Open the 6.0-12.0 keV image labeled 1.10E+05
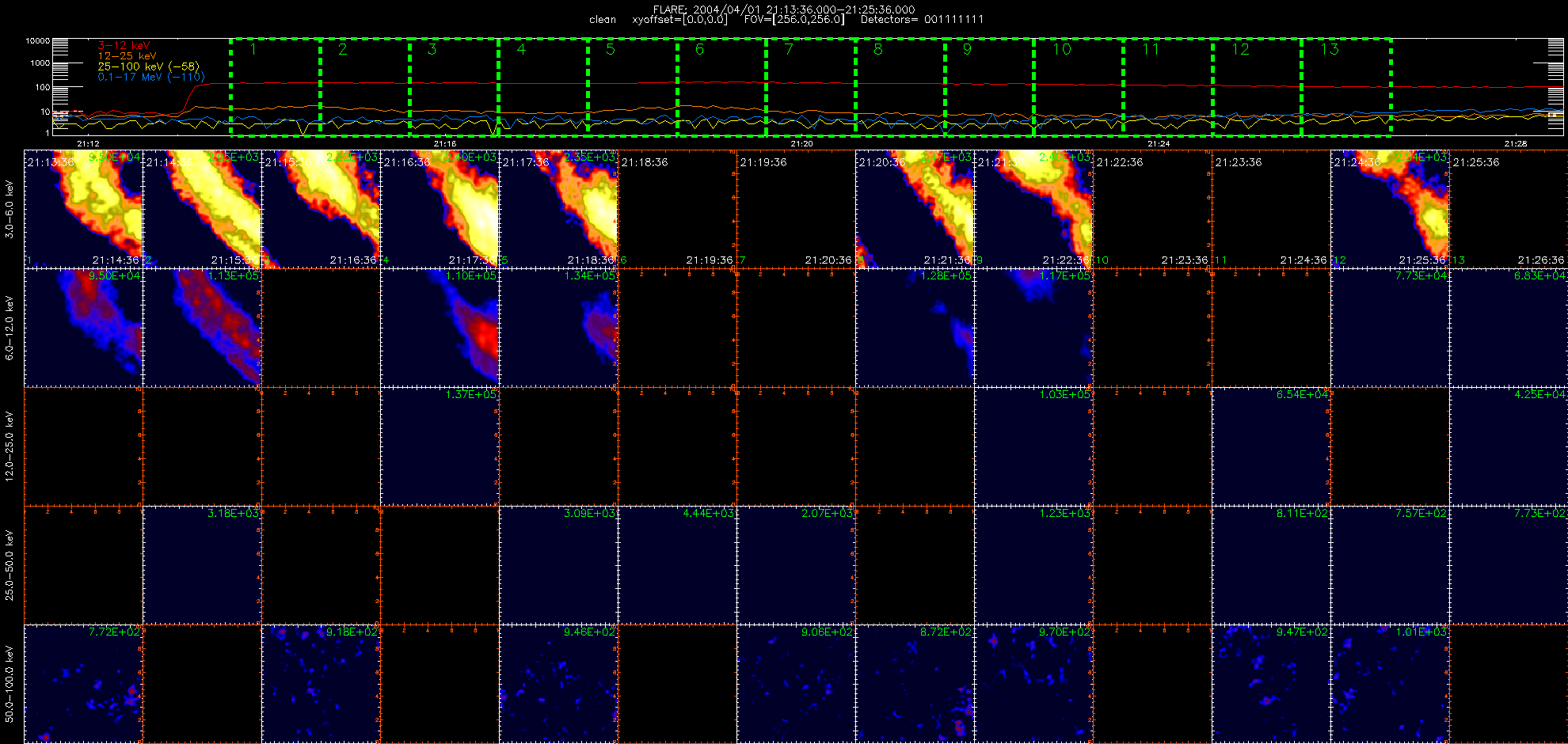Viewport: 1568px width, 744px height. tap(440, 328)
